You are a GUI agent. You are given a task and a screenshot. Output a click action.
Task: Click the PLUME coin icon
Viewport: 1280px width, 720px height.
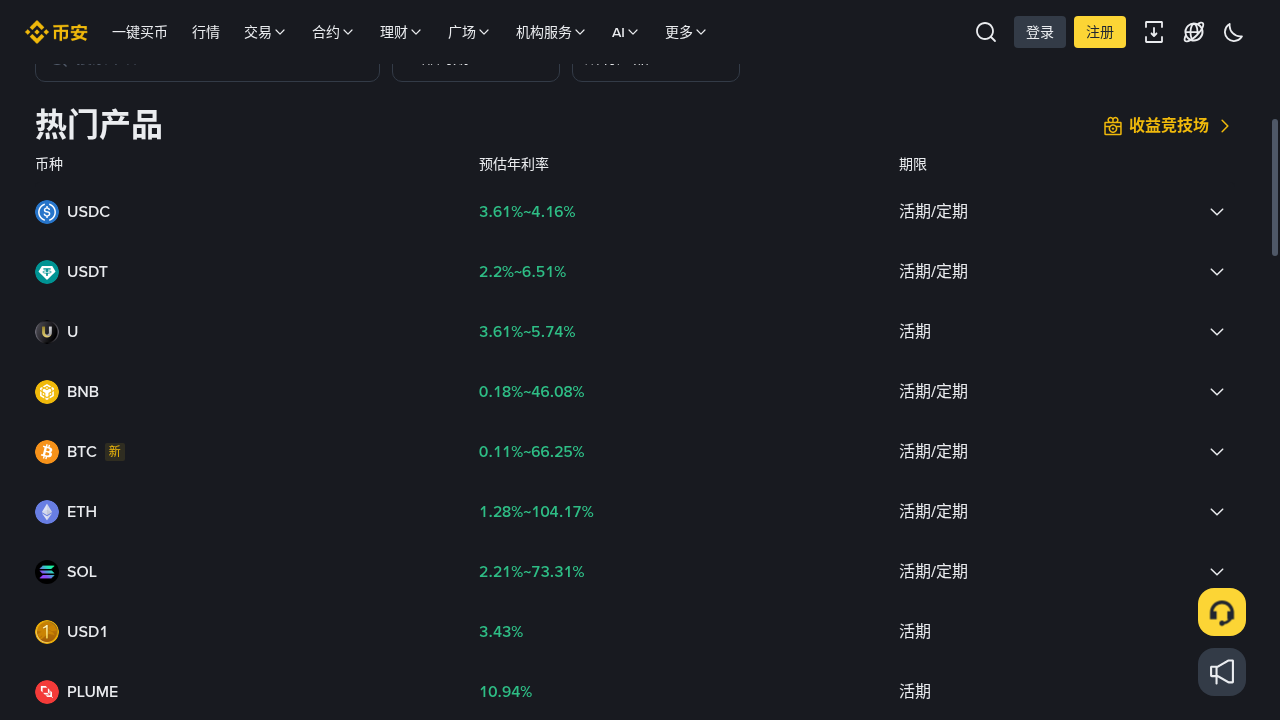(47, 692)
